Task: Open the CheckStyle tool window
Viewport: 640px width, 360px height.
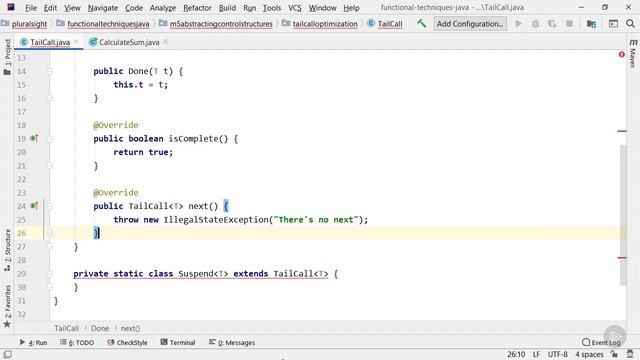Action: click(127, 342)
